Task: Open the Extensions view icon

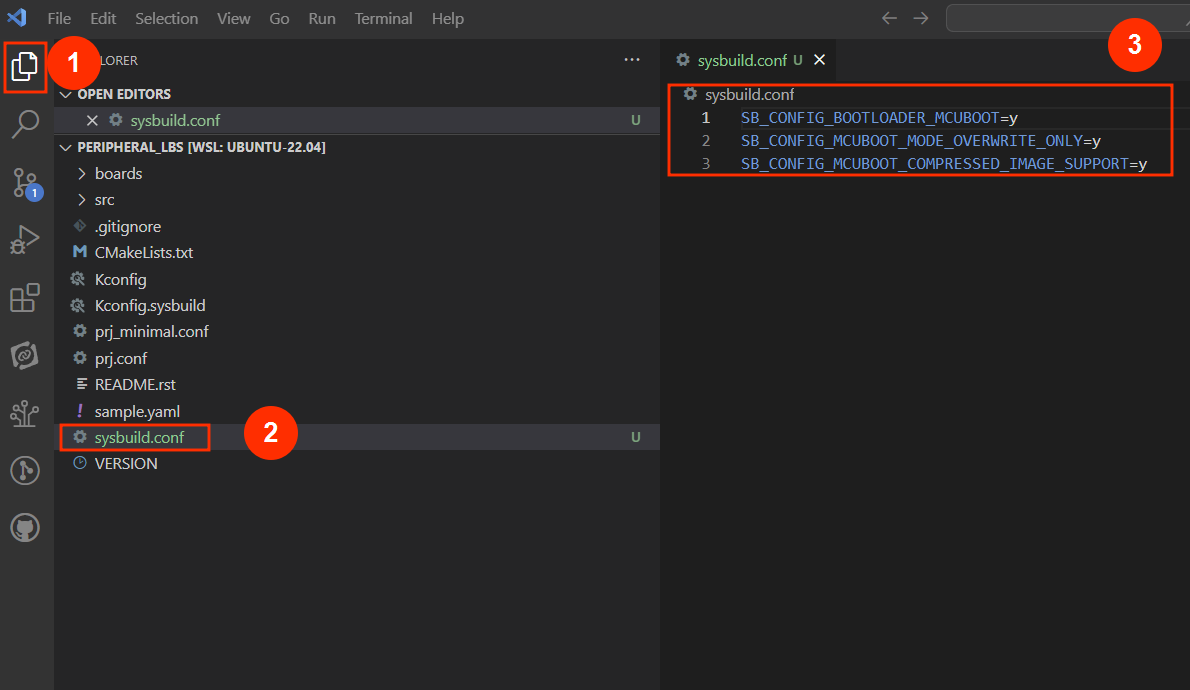Action: pos(25,298)
